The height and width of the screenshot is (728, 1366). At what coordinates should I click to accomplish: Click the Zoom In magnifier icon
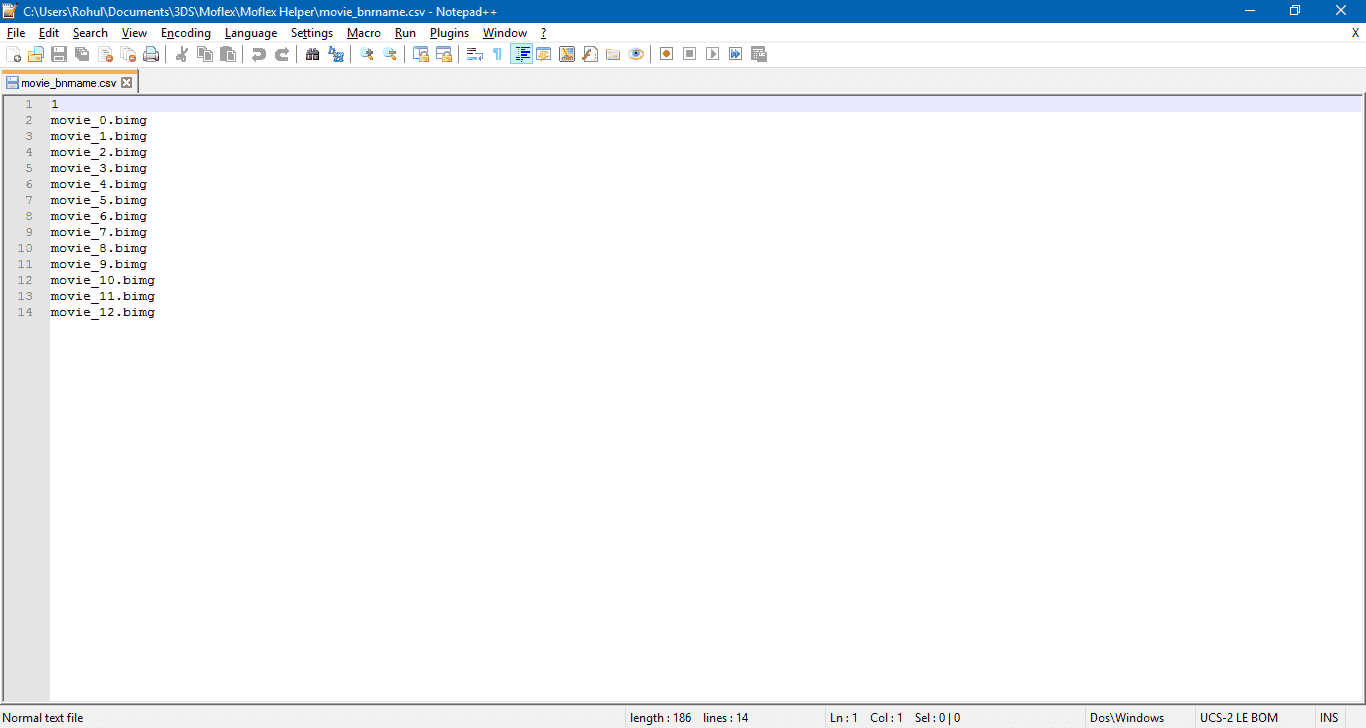pos(367,54)
